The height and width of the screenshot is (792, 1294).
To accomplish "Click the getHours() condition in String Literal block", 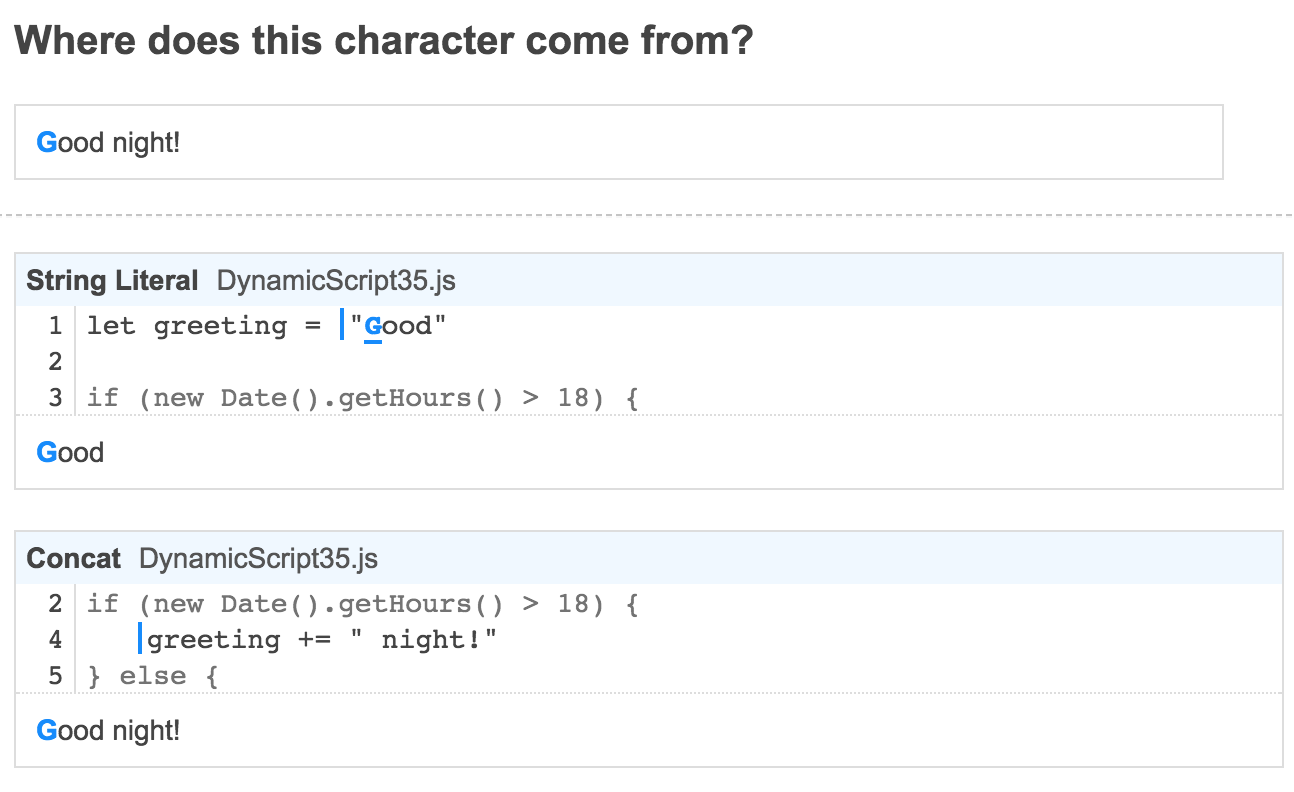I will coord(362,398).
